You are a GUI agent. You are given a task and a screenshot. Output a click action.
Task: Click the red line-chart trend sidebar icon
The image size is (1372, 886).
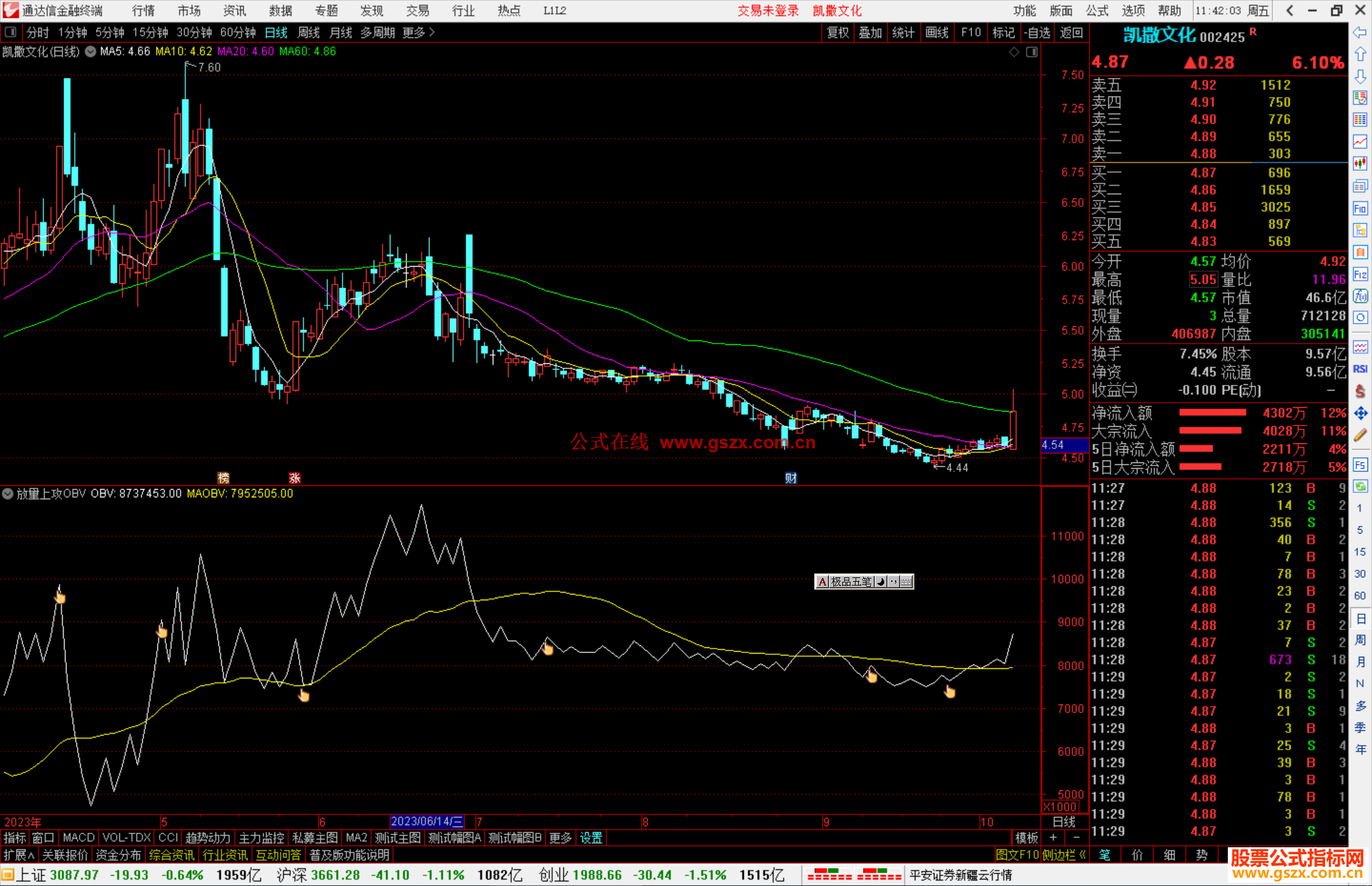tap(1360, 141)
